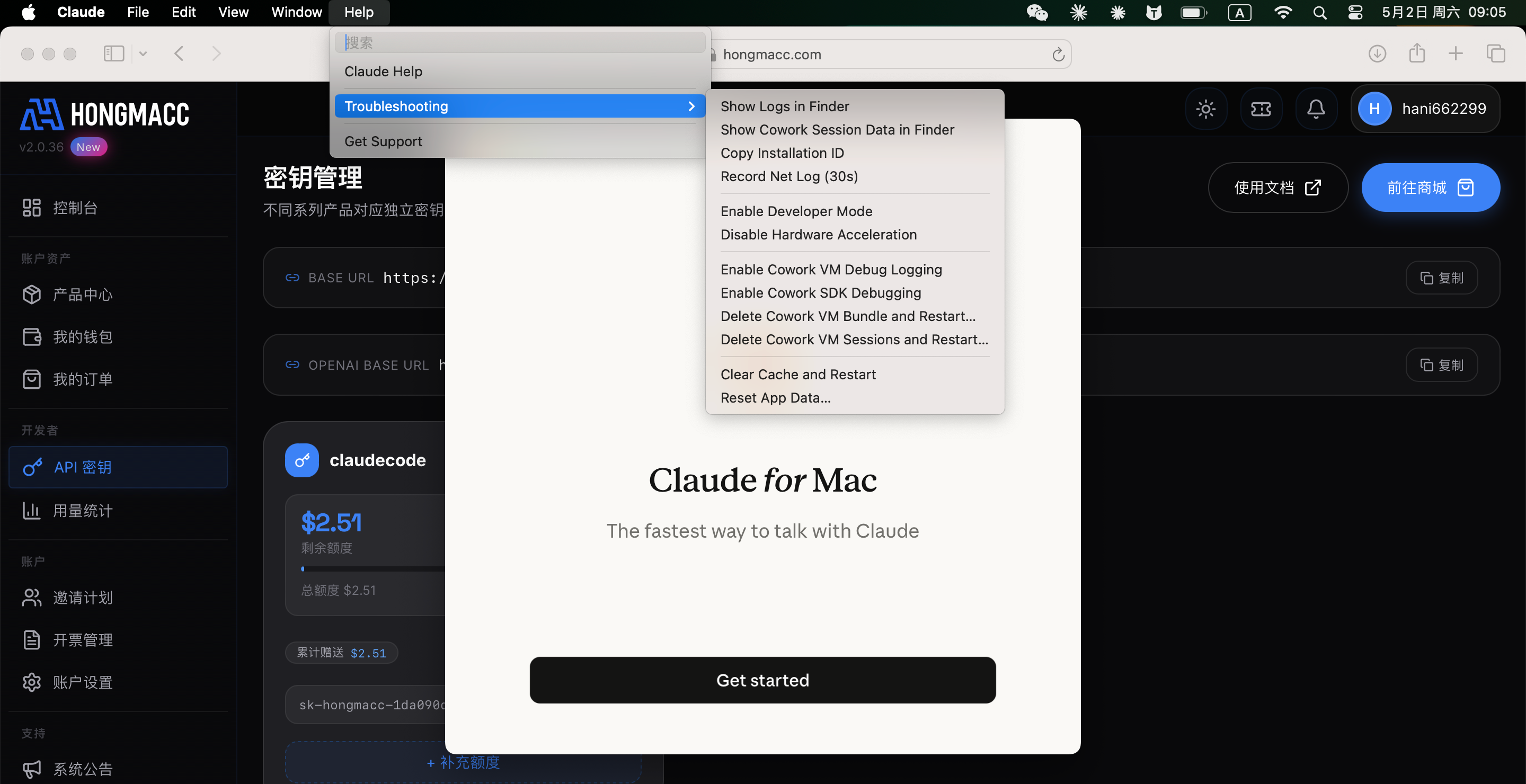The height and width of the screenshot is (784, 1526).
Task: Reload the hongmacc.com page
Action: coord(1058,55)
